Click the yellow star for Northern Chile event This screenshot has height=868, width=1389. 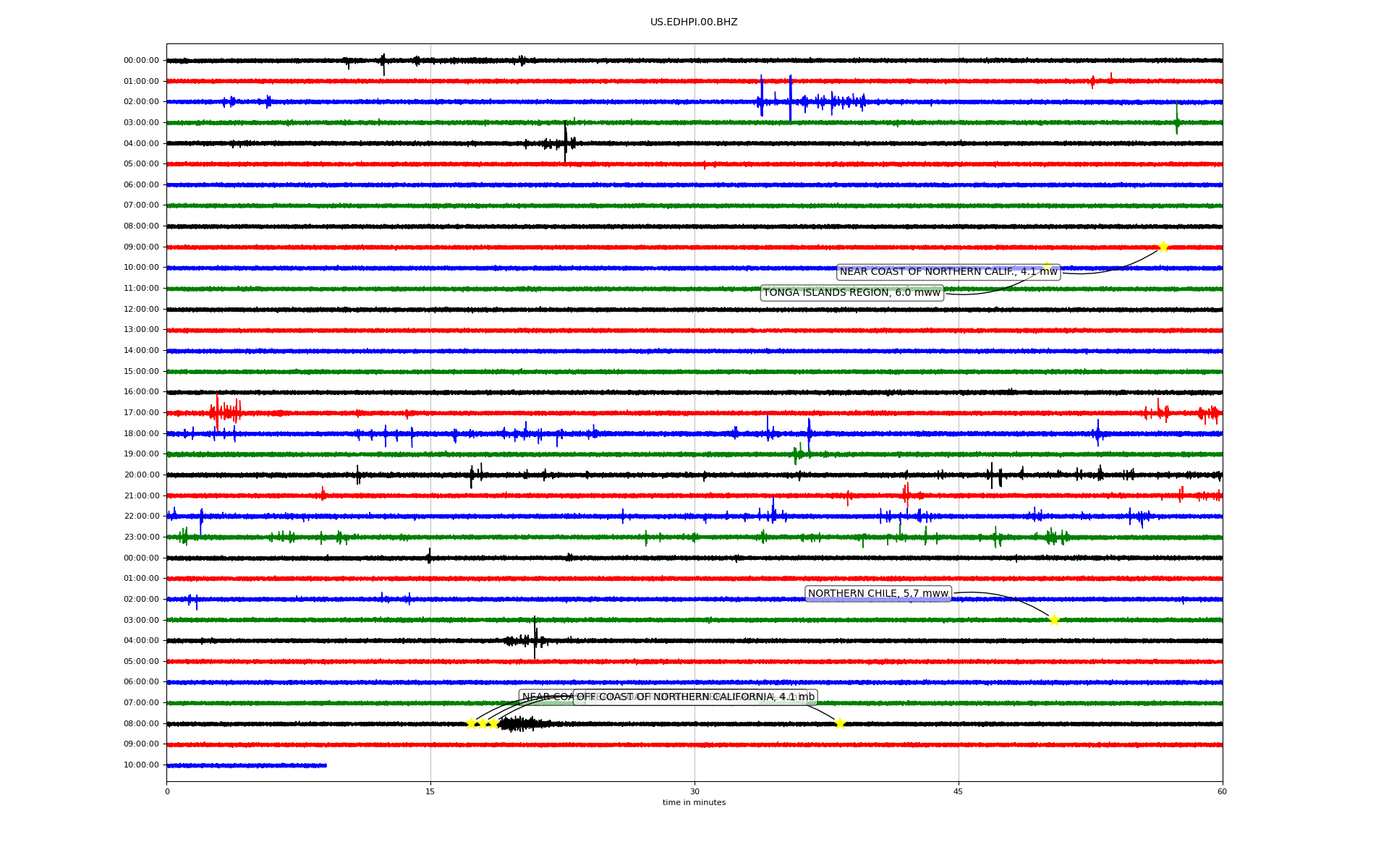point(1054,620)
